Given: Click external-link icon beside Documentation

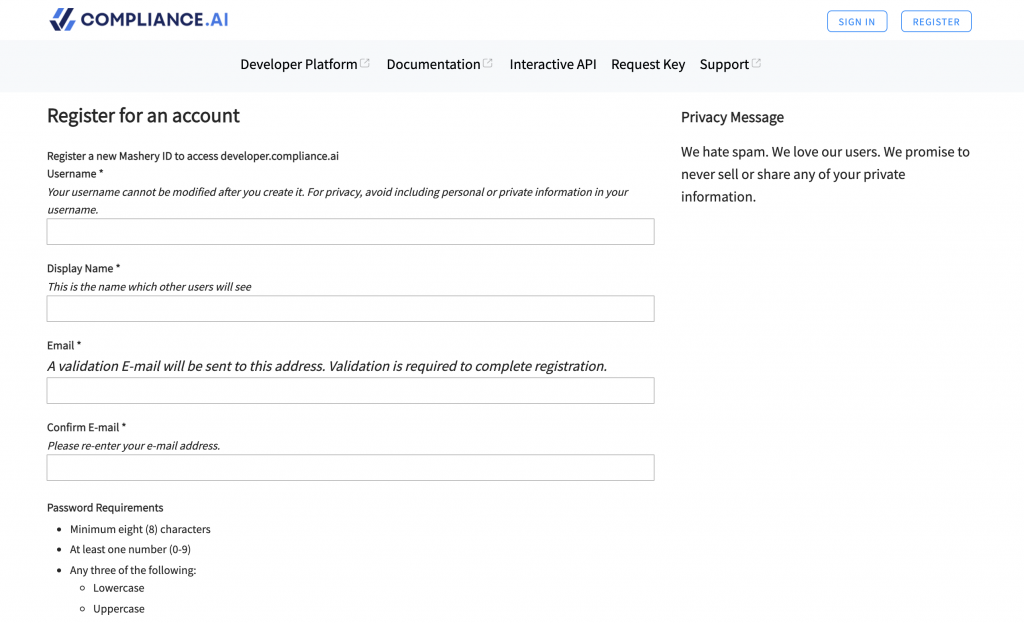Looking at the screenshot, I should click(x=488, y=63).
